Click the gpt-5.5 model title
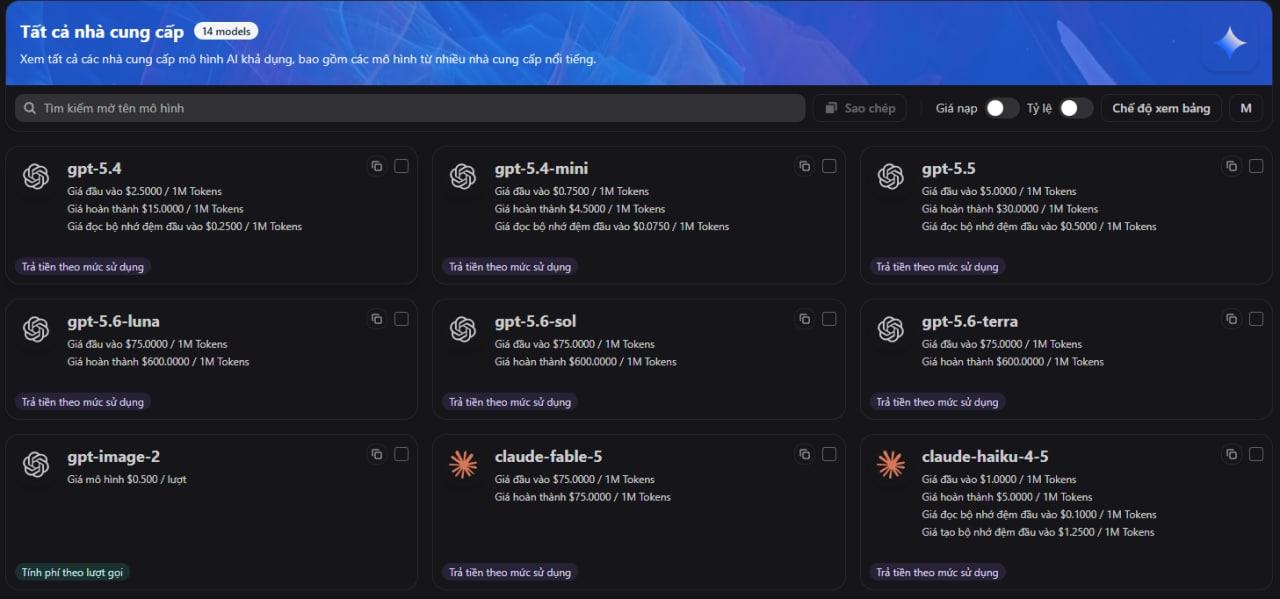 (x=948, y=168)
